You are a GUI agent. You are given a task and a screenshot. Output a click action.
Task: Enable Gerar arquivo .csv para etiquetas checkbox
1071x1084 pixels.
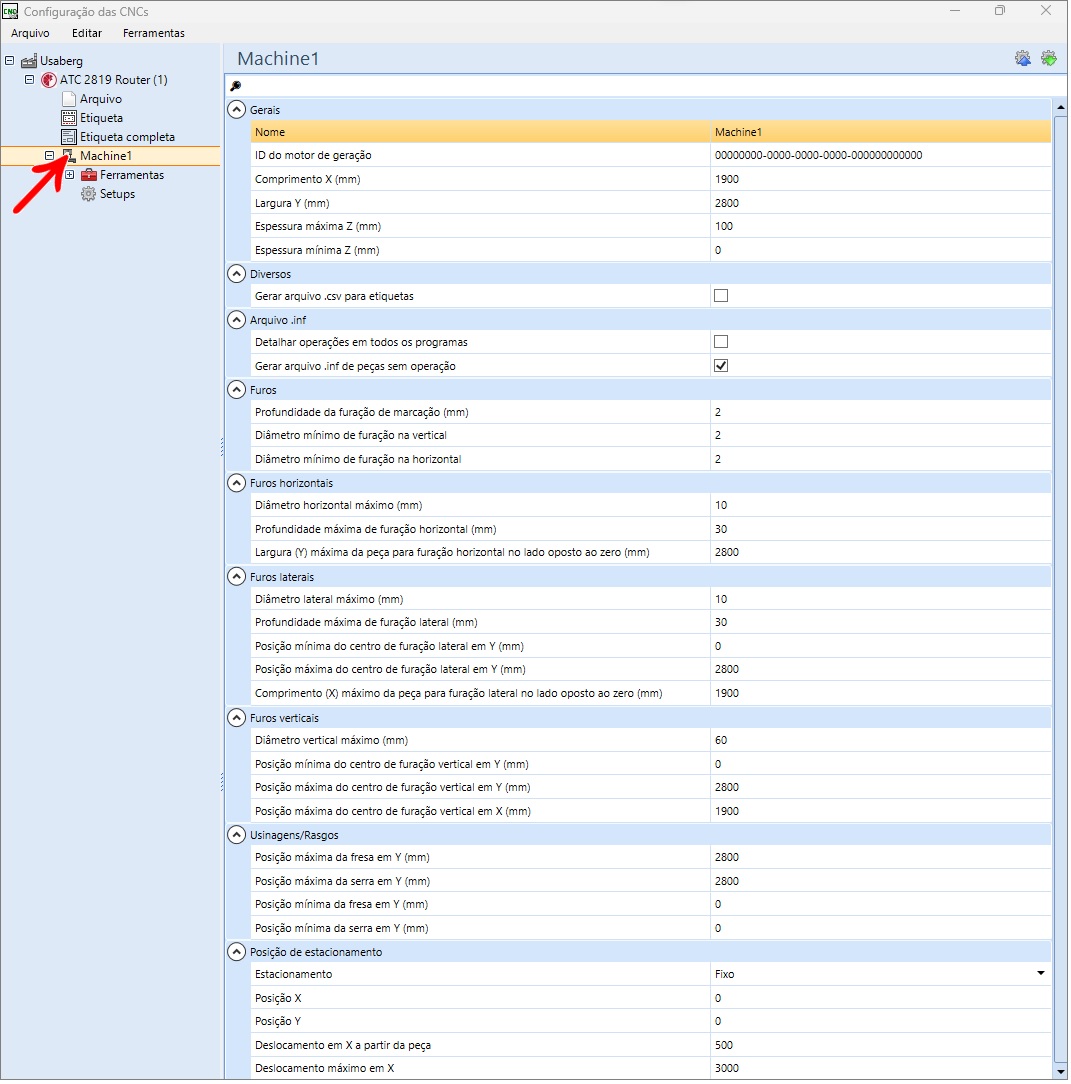[x=723, y=297]
